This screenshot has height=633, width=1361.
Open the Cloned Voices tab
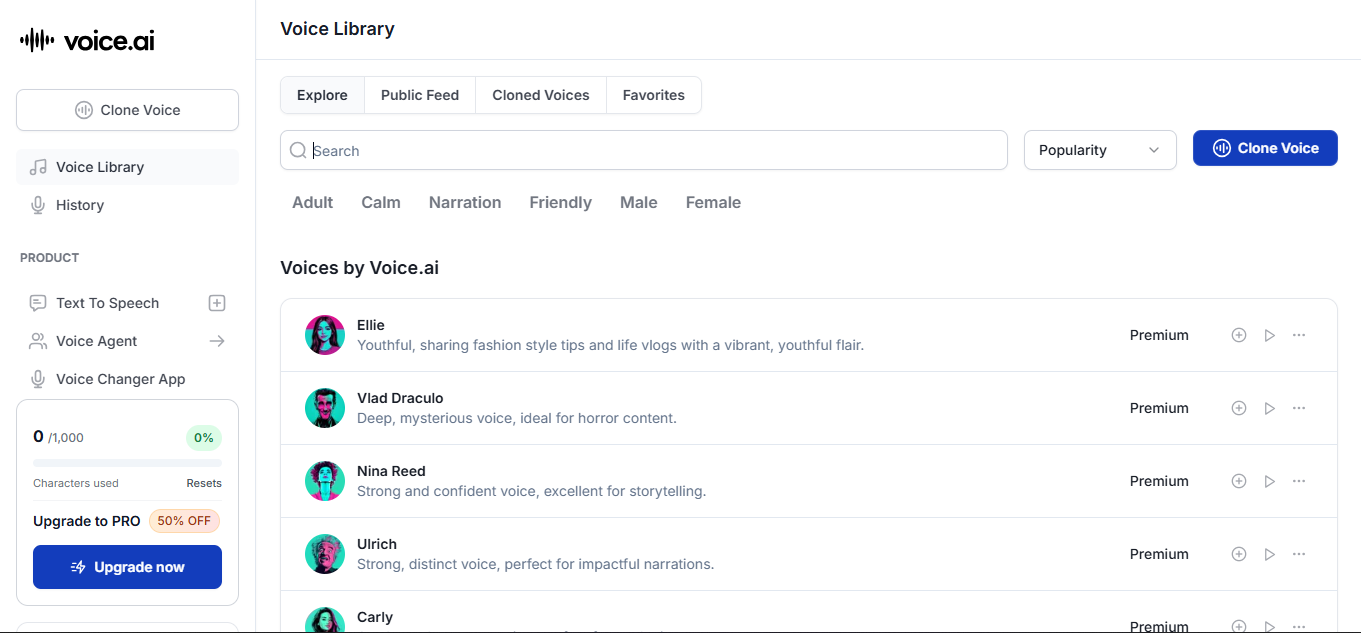tap(541, 95)
